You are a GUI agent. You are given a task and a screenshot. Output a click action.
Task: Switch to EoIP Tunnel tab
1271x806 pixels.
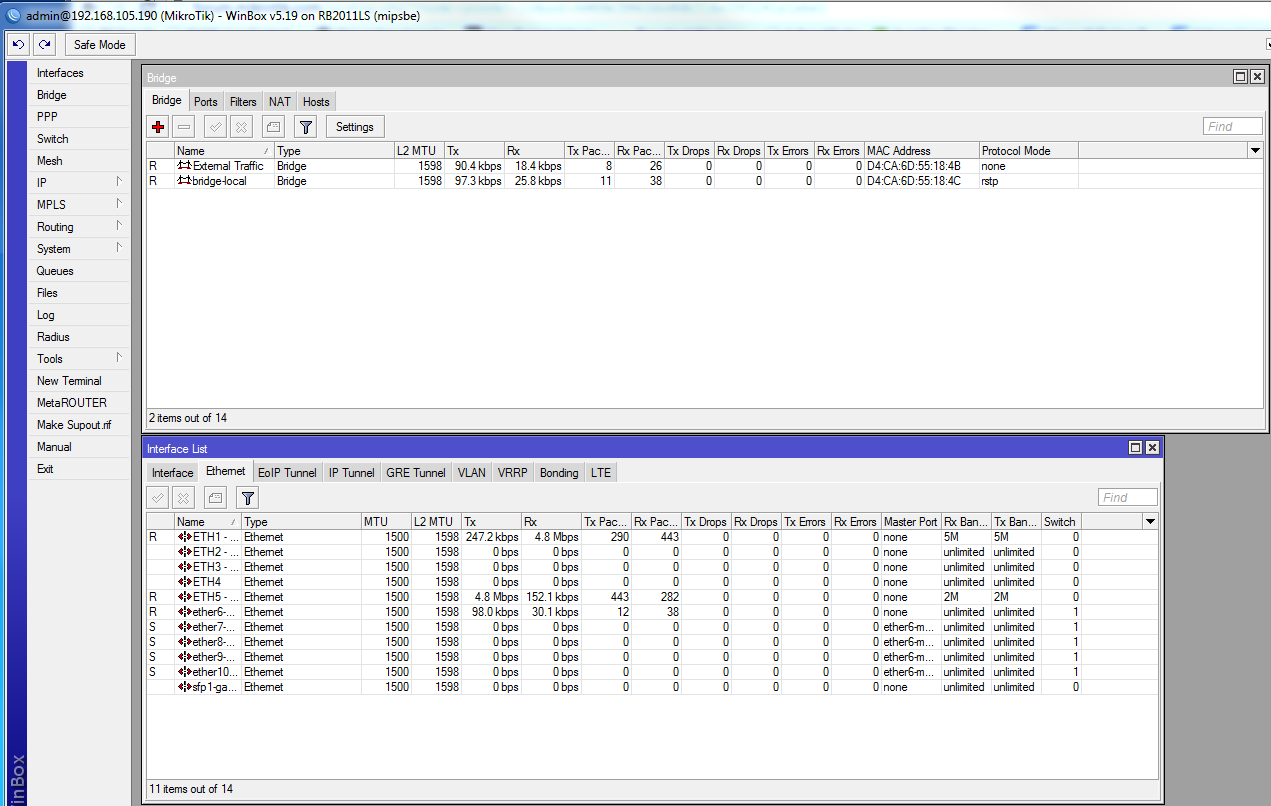click(287, 472)
